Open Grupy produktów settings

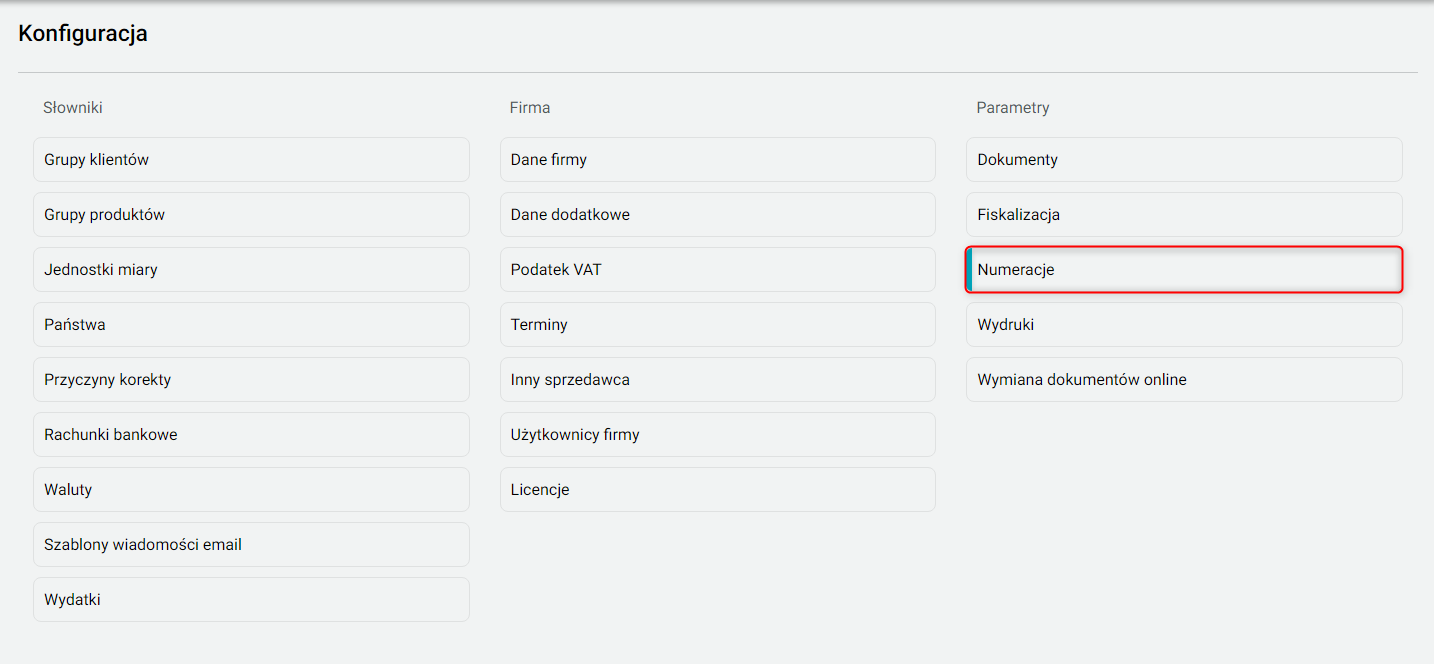pos(251,215)
